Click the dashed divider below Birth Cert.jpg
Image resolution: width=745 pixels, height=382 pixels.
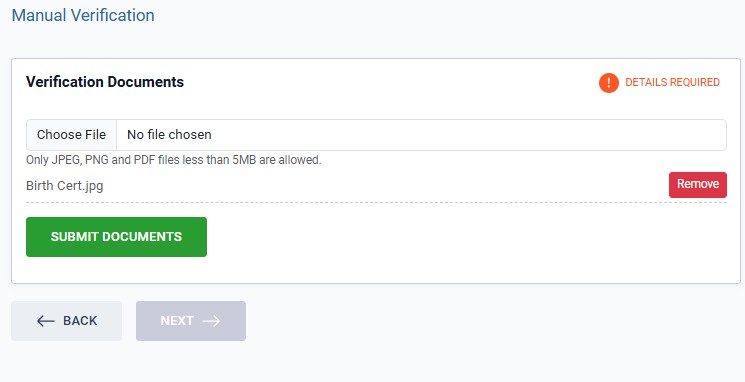[376, 202]
